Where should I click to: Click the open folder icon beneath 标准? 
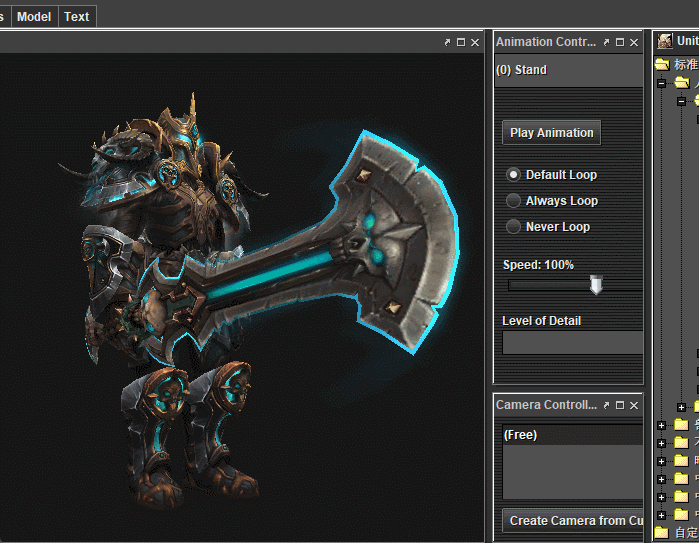pyautogui.click(x=682, y=83)
